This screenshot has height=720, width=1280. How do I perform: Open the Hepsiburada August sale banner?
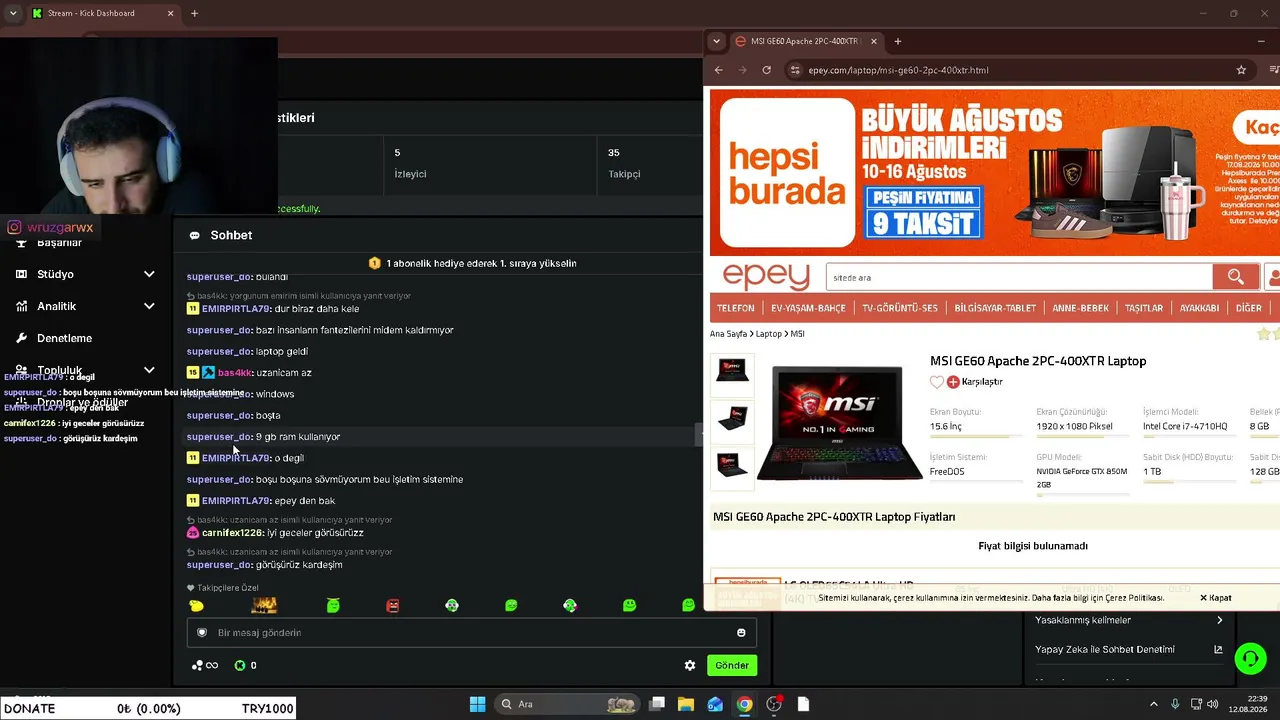coord(995,172)
